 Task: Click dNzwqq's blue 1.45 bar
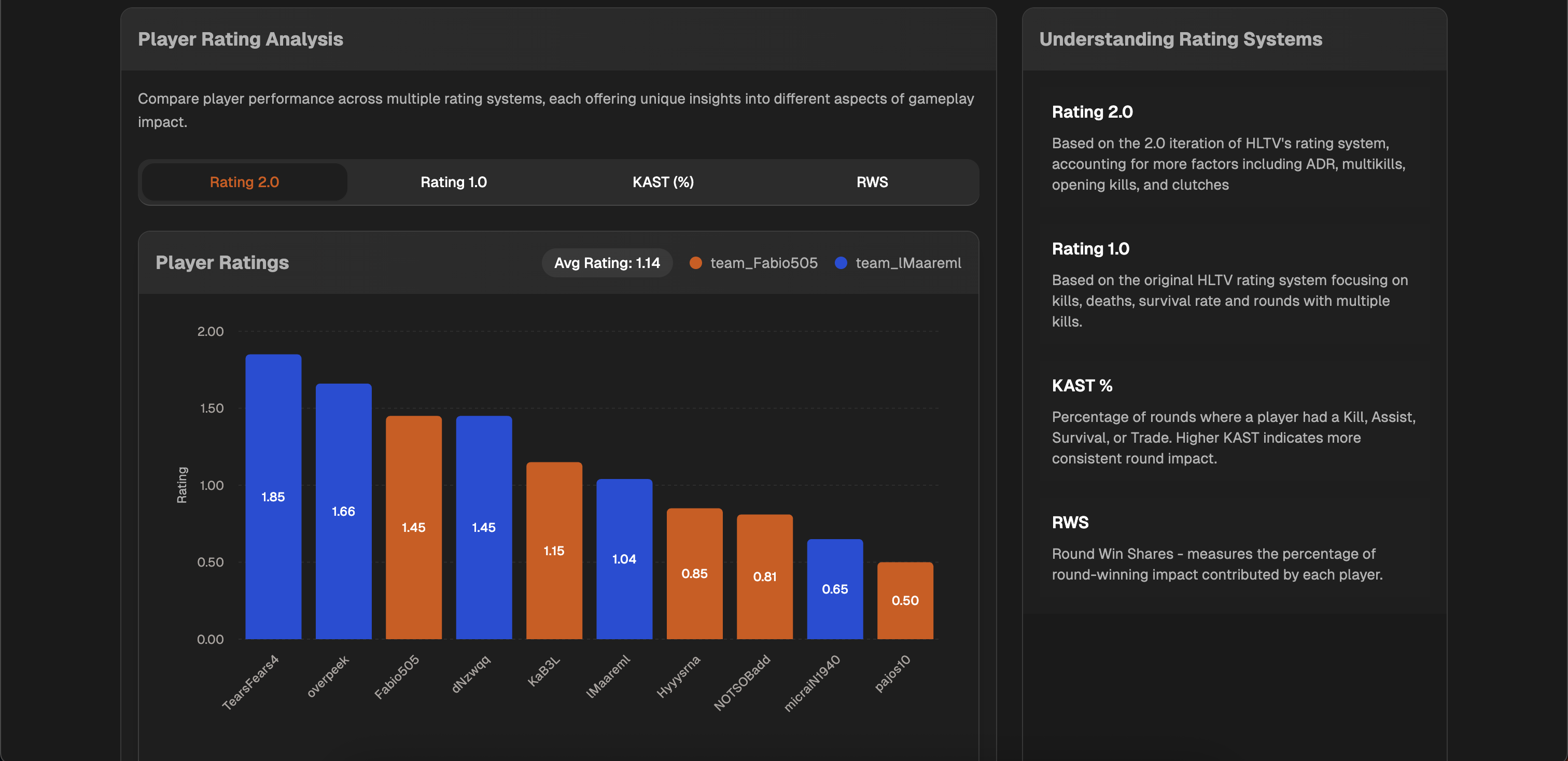484,527
